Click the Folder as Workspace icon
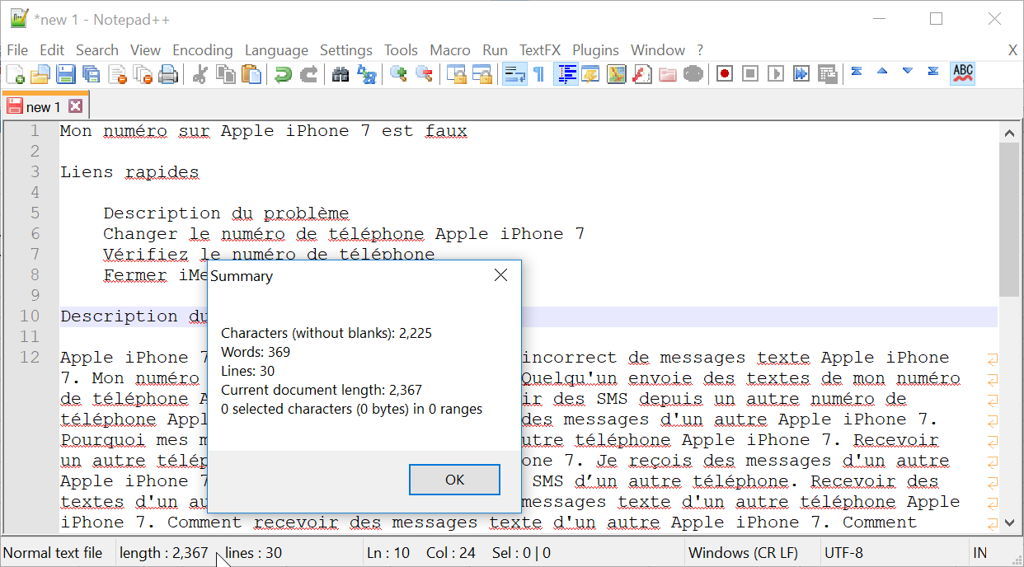The height and width of the screenshot is (567, 1024). point(667,74)
